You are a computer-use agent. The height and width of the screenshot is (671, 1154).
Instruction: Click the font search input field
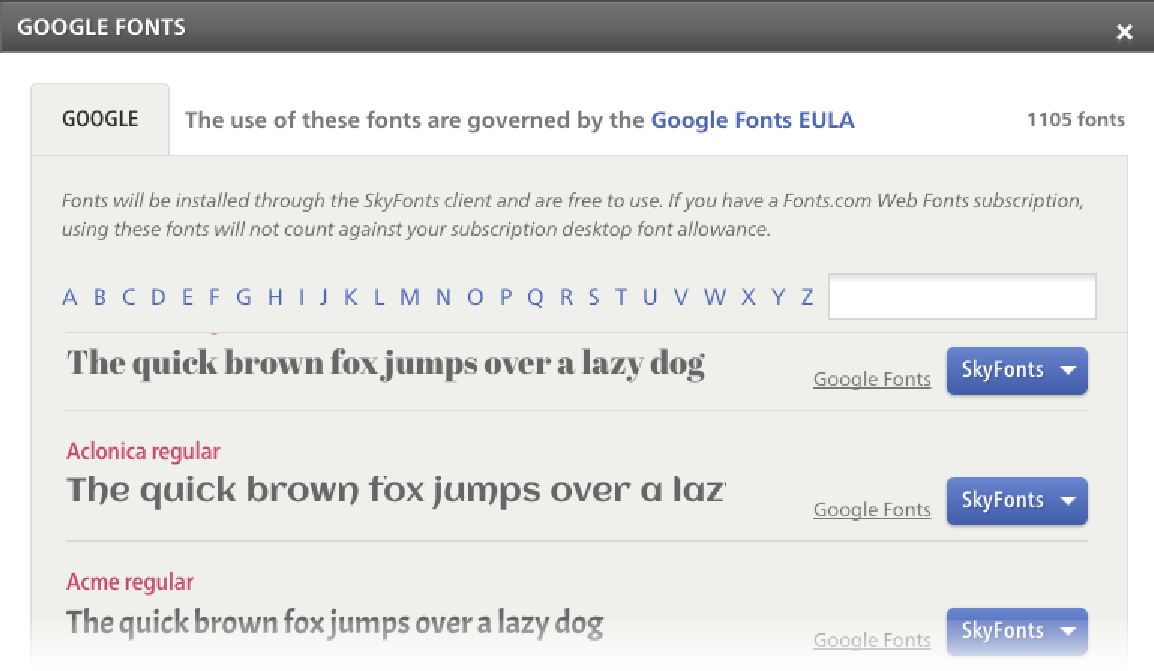962,297
